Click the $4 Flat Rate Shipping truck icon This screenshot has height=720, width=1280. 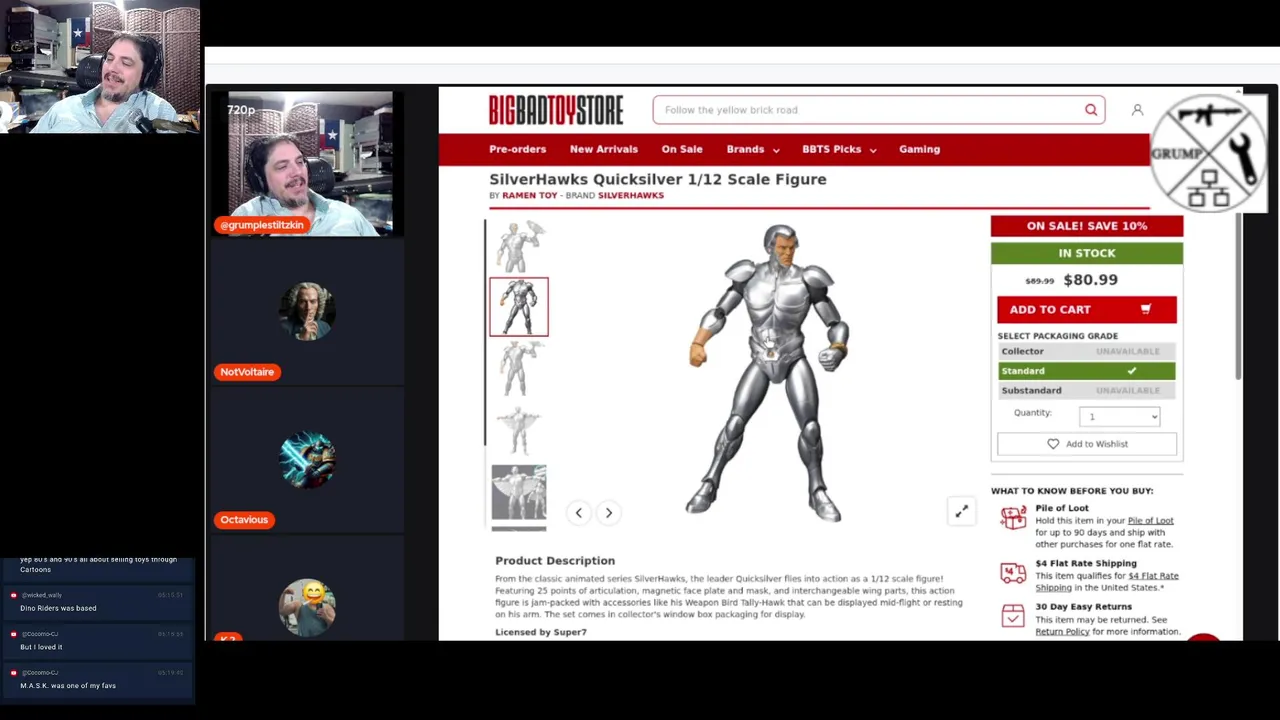[x=1013, y=573]
